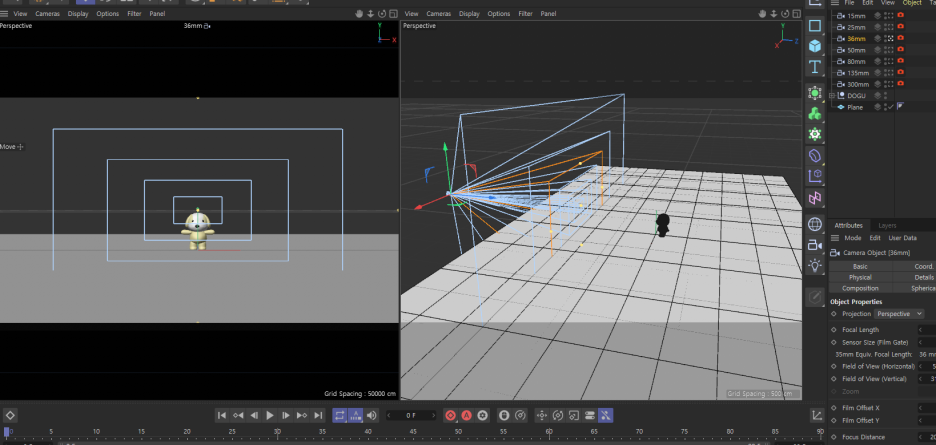Go to start of animation
Viewport: 936px width, 445px height.
(x=221, y=415)
